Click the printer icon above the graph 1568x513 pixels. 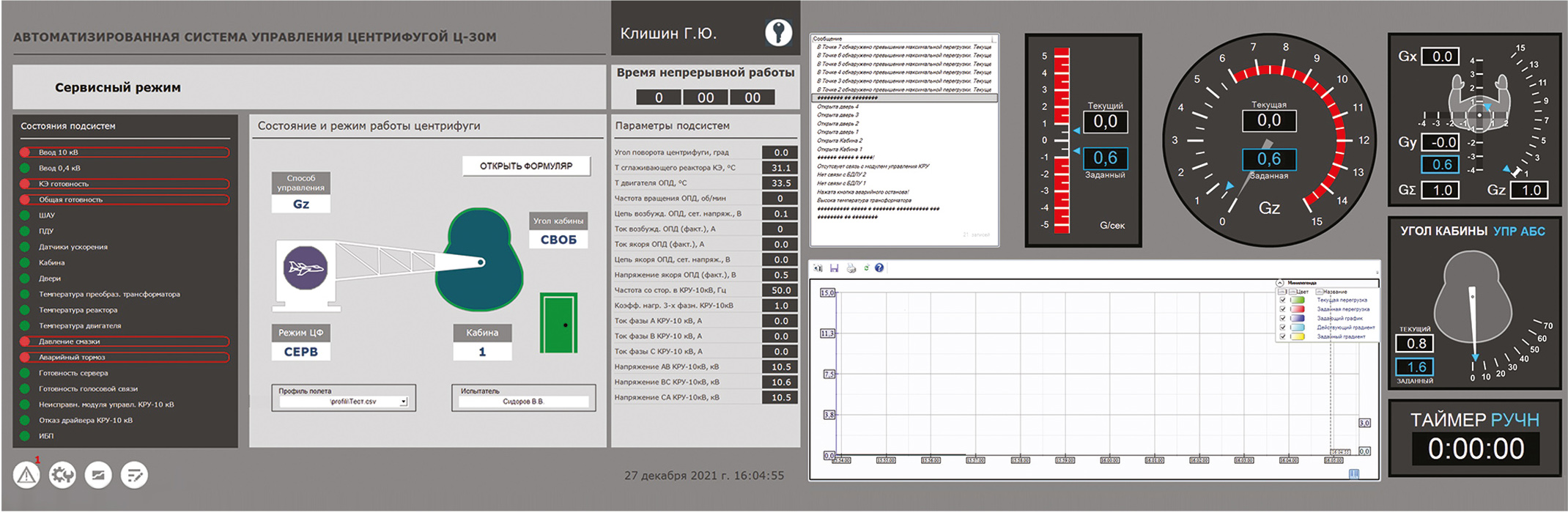pos(851,268)
